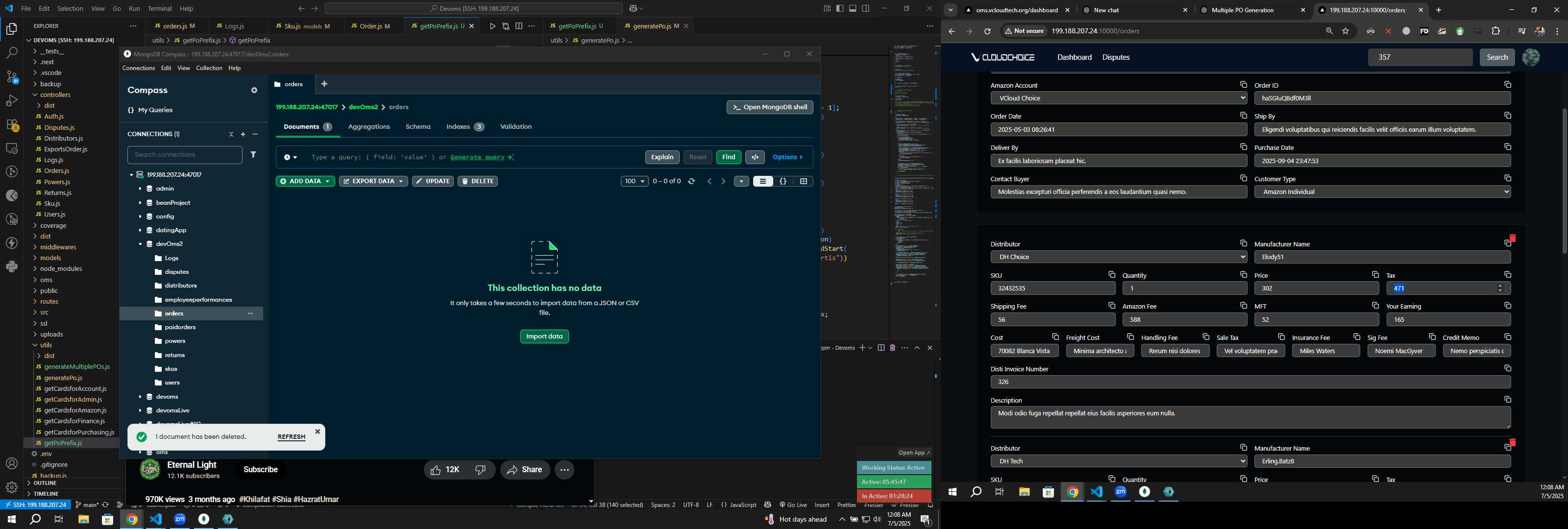
Task: Open Run and Debug view in VS Code
Action: point(12,100)
